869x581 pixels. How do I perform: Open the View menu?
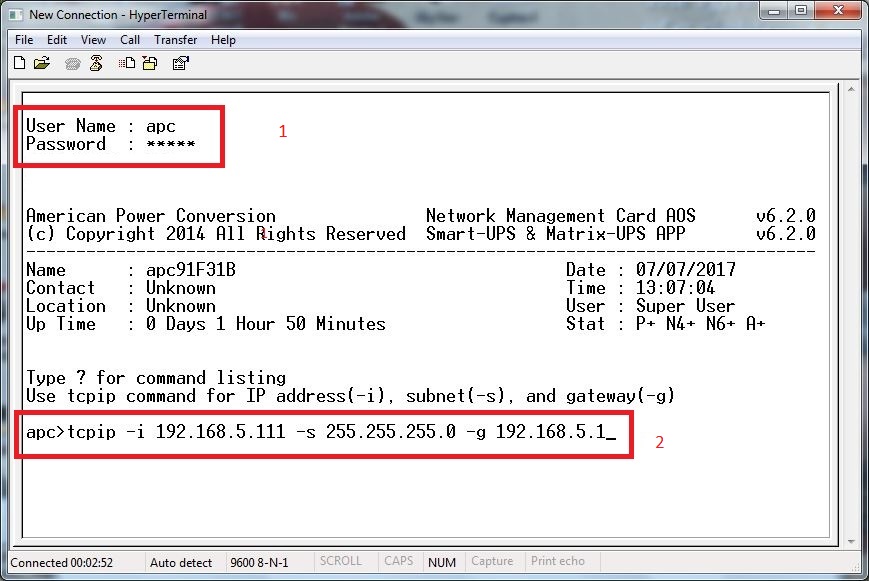pyautogui.click(x=93, y=40)
